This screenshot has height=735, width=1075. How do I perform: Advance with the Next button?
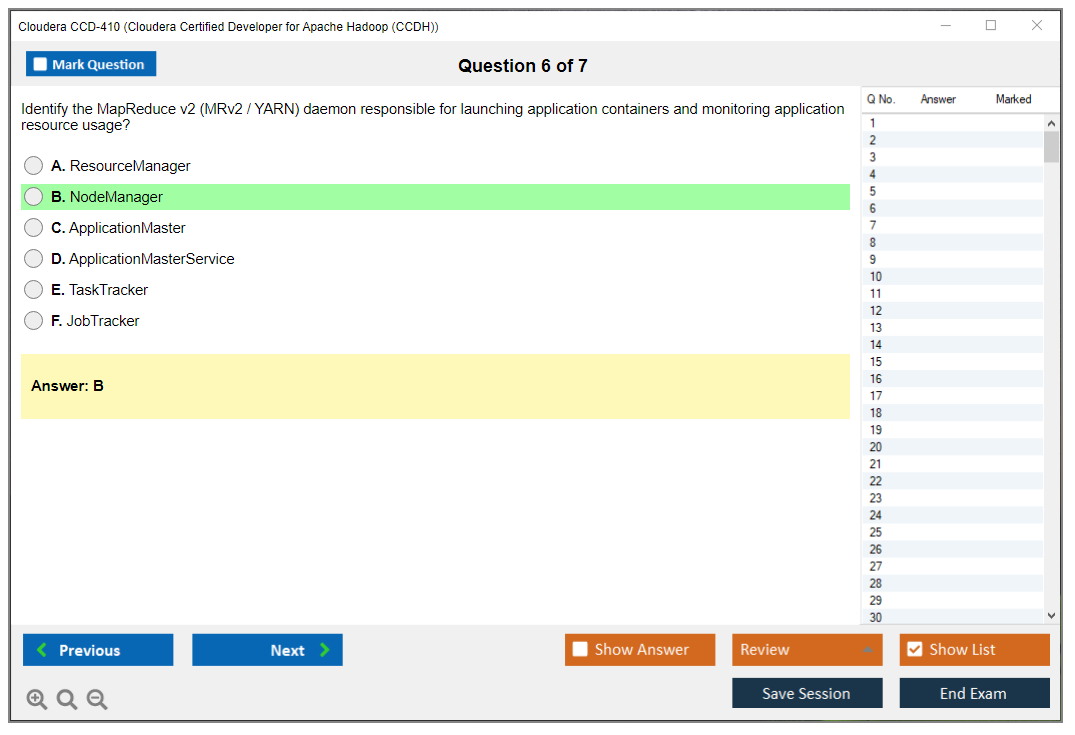tap(267, 650)
